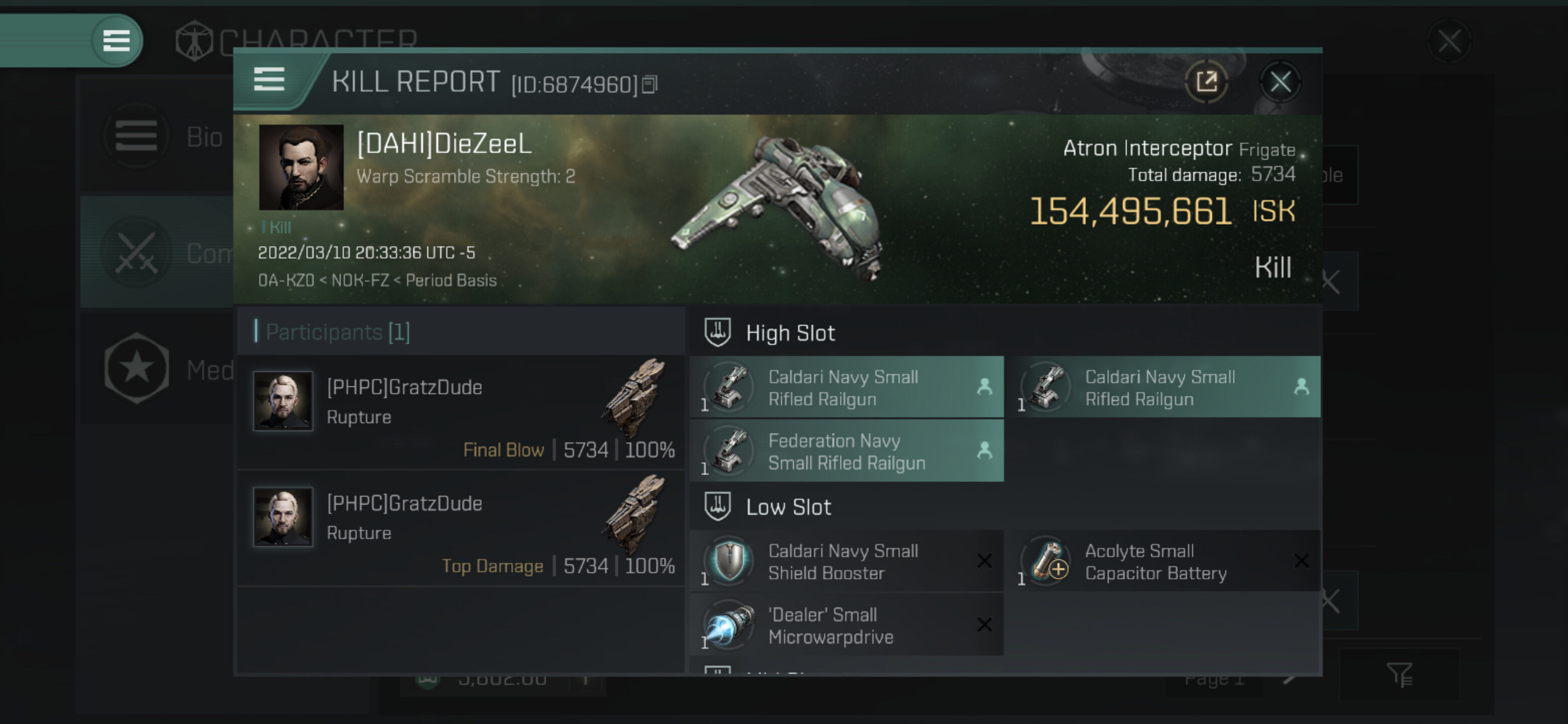This screenshot has width=1568, height=724.
Task: Click the OA-KZ0 system location link
Action: click(x=285, y=281)
